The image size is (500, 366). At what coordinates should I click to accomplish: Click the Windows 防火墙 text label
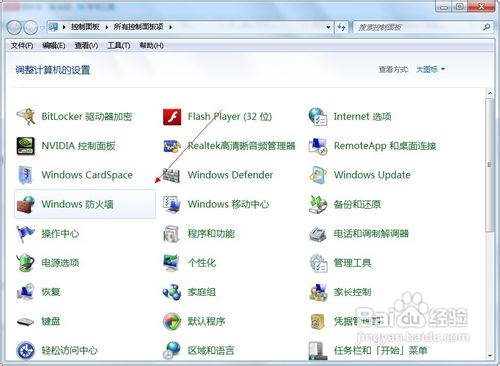[78, 204]
